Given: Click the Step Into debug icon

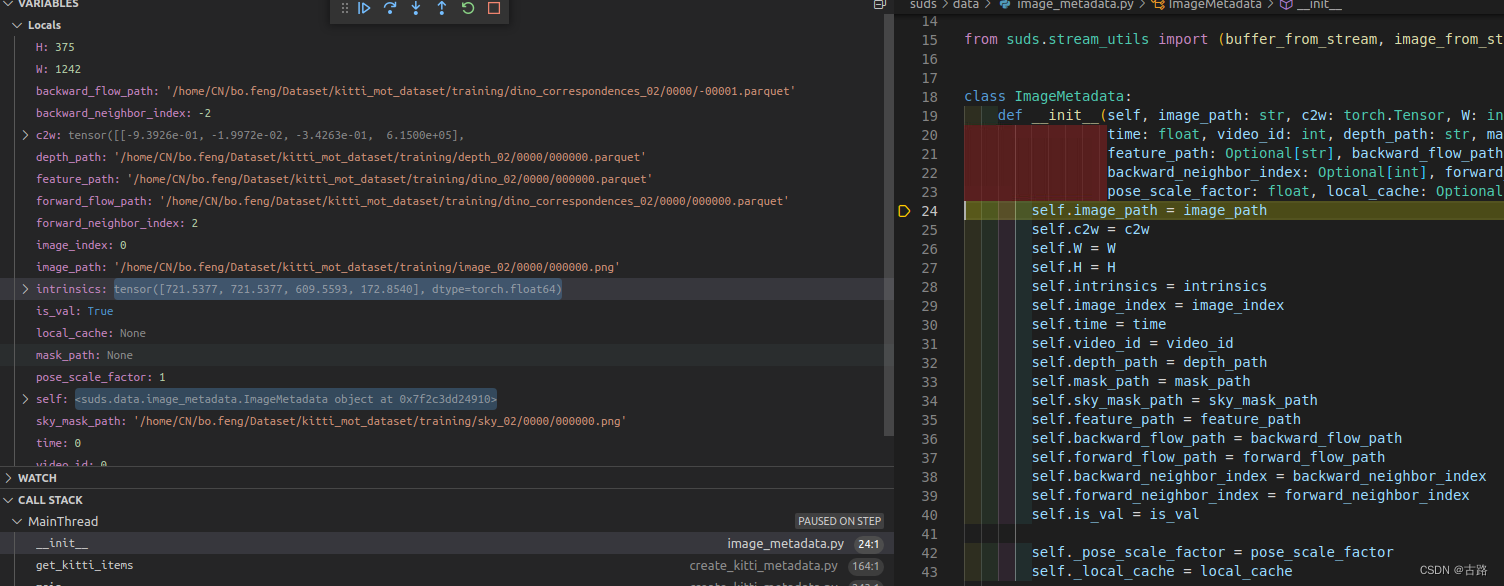Looking at the screenshot, I should (x=416, y=8).
